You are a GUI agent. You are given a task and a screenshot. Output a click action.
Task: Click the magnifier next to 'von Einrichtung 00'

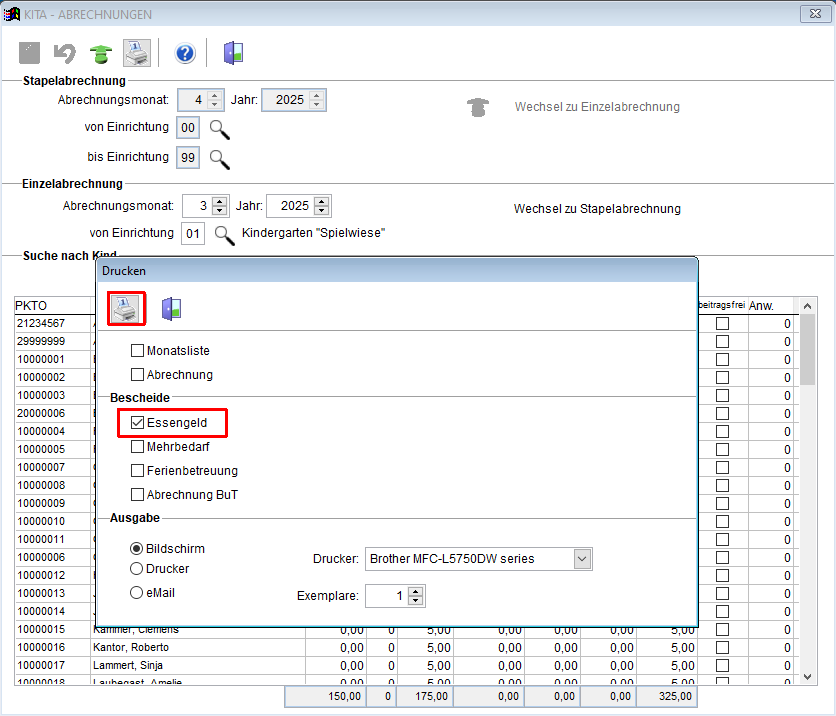[220, 128]
